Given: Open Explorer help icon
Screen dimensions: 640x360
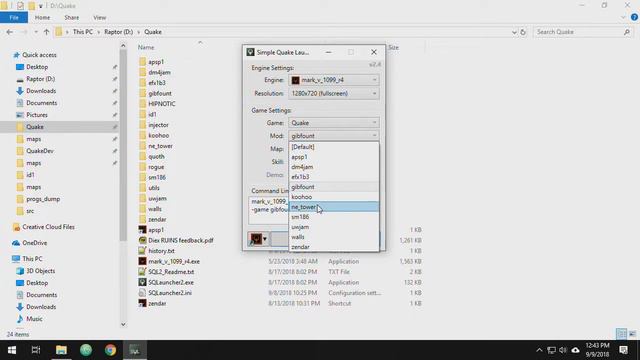Looking at the screenshot, I should point(634,17).
